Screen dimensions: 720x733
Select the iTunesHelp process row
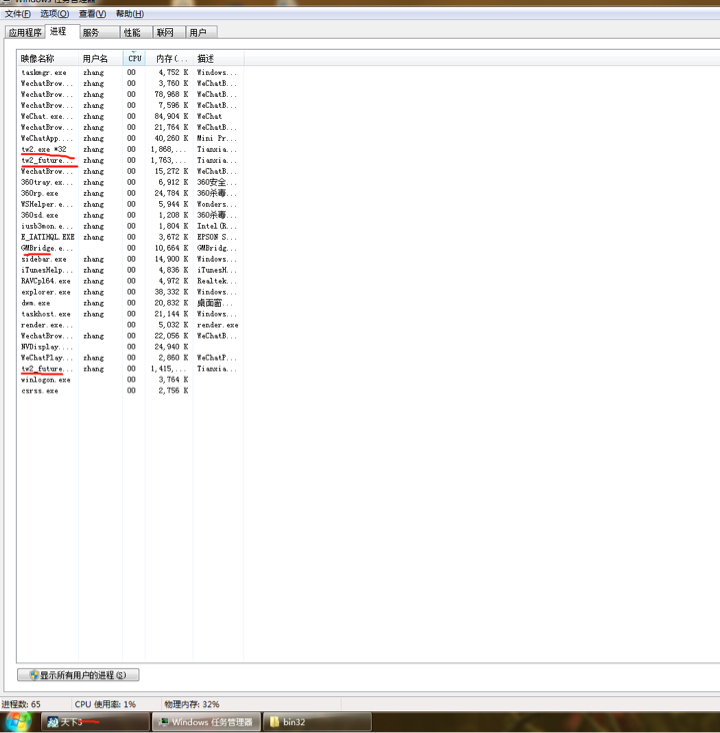click(x=130, y=270)
